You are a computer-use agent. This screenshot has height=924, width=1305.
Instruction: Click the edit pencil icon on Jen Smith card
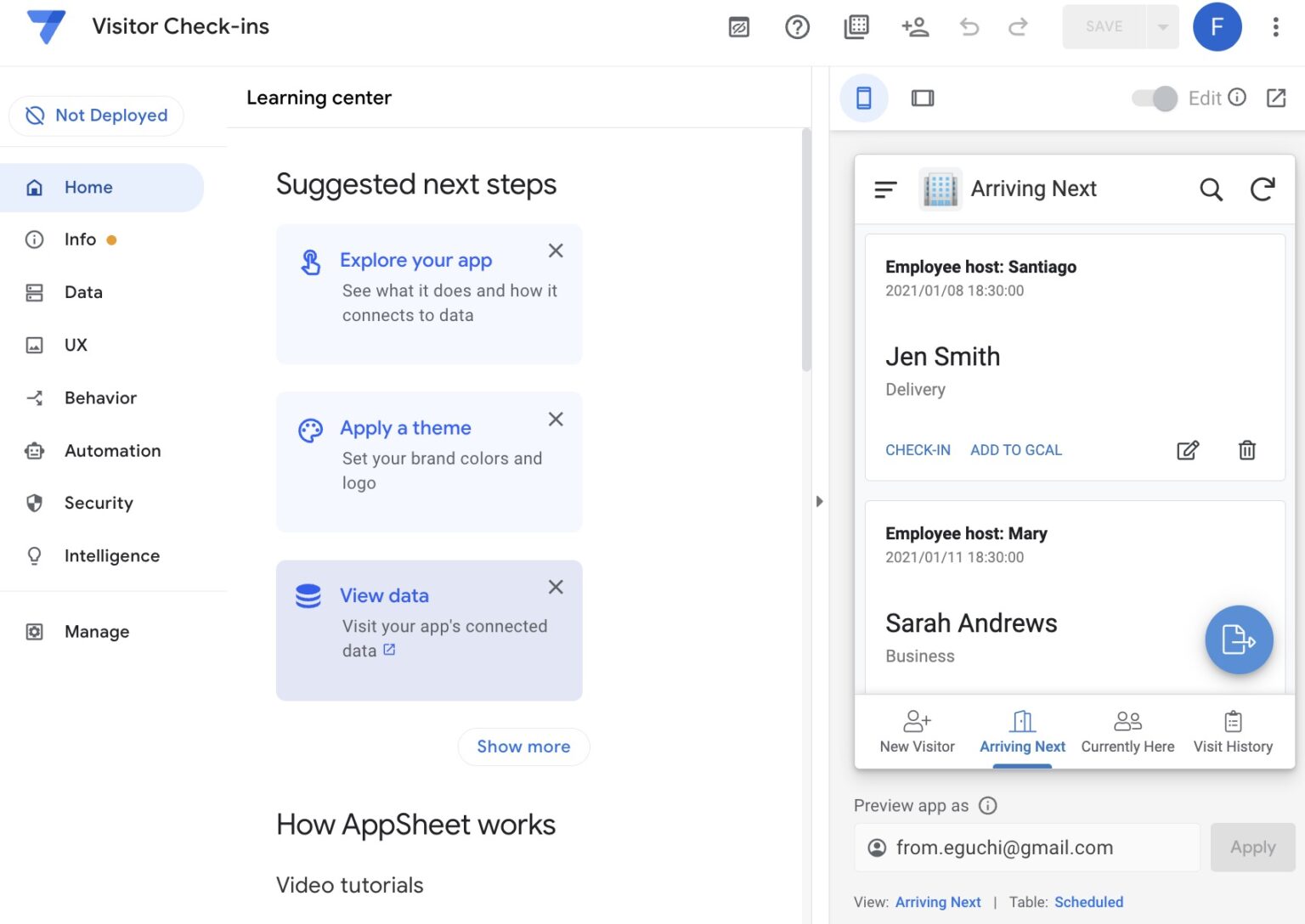(1188, 450)
